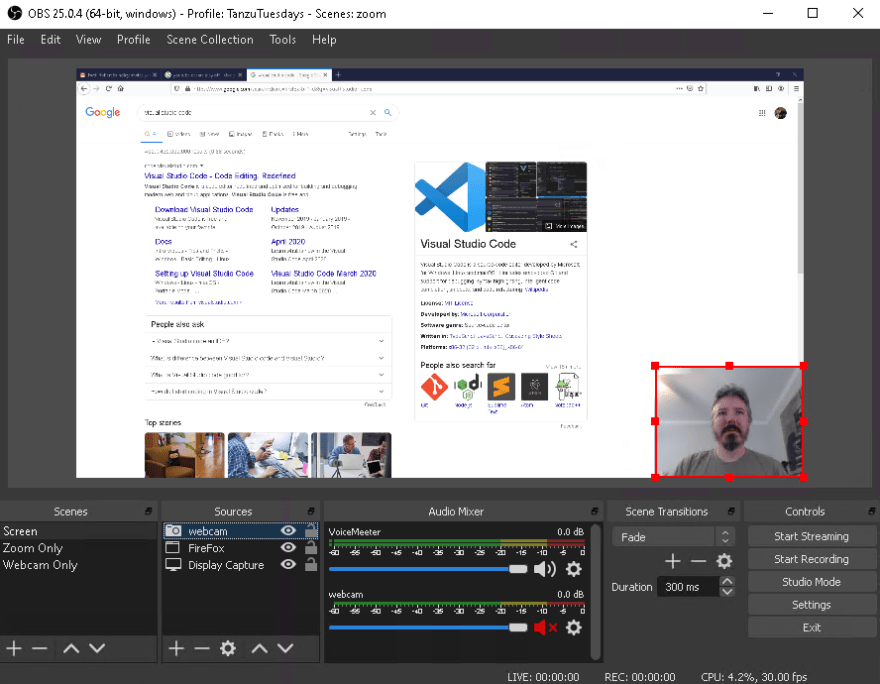Click the Display Capture monitor icon
The image size is (880, 684).
[173, 565]
